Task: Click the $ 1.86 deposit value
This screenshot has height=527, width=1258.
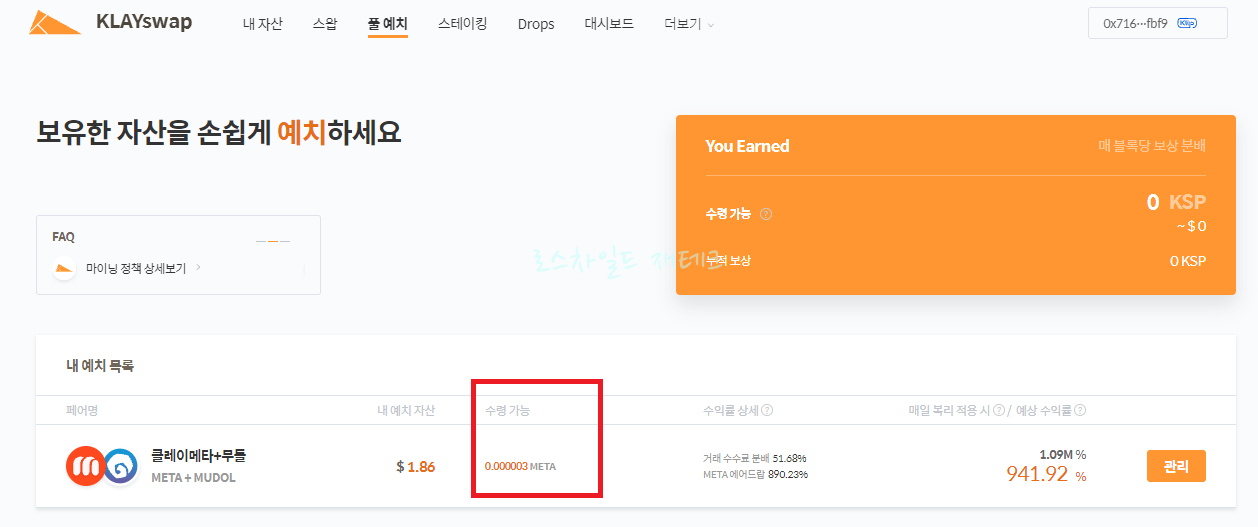Action: (x=415, y=466)
